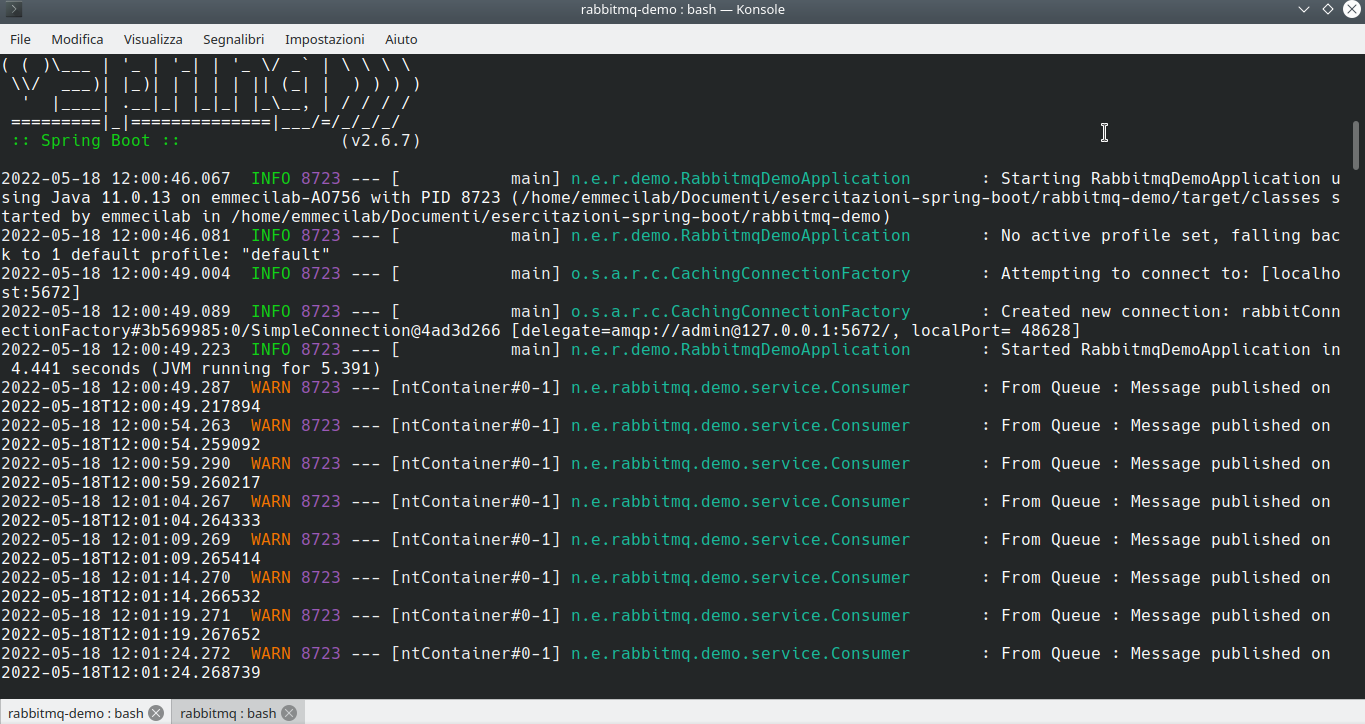Click 'Starting RabbitmqDemoApplication' log message

pos(1160,179)
